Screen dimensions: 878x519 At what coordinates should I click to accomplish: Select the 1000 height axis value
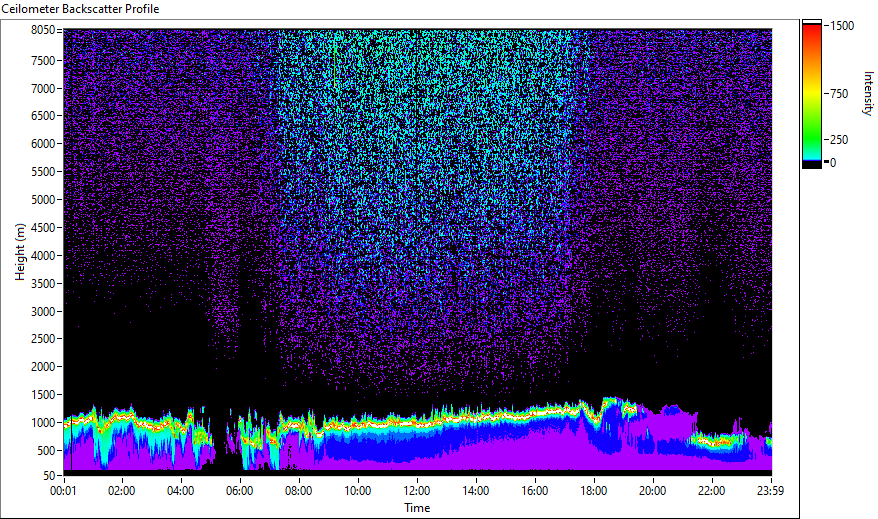tap(43, 423)
